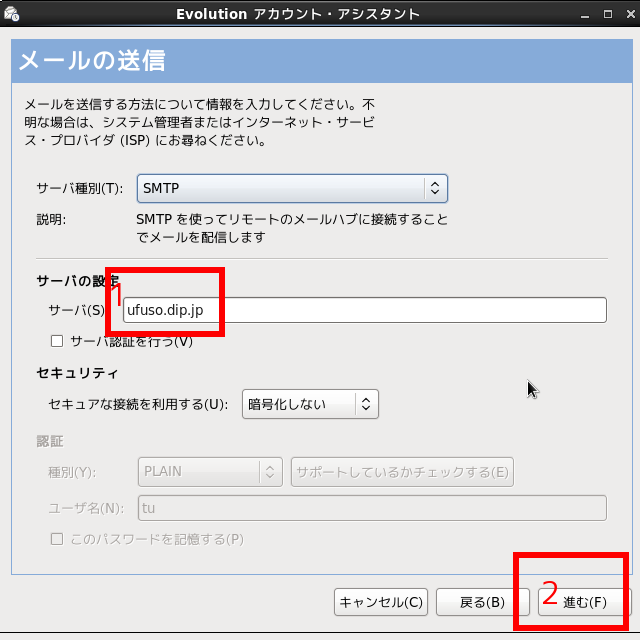Click the メールの送信 page header
The width and height of the screenshot is (640, 640).
[92, 62]
